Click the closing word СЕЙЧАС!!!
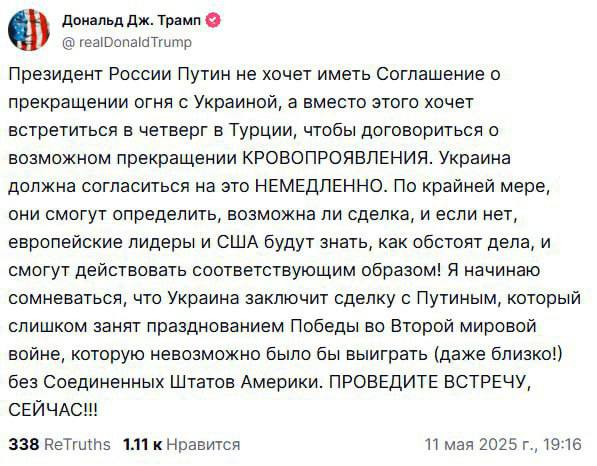 53,410
